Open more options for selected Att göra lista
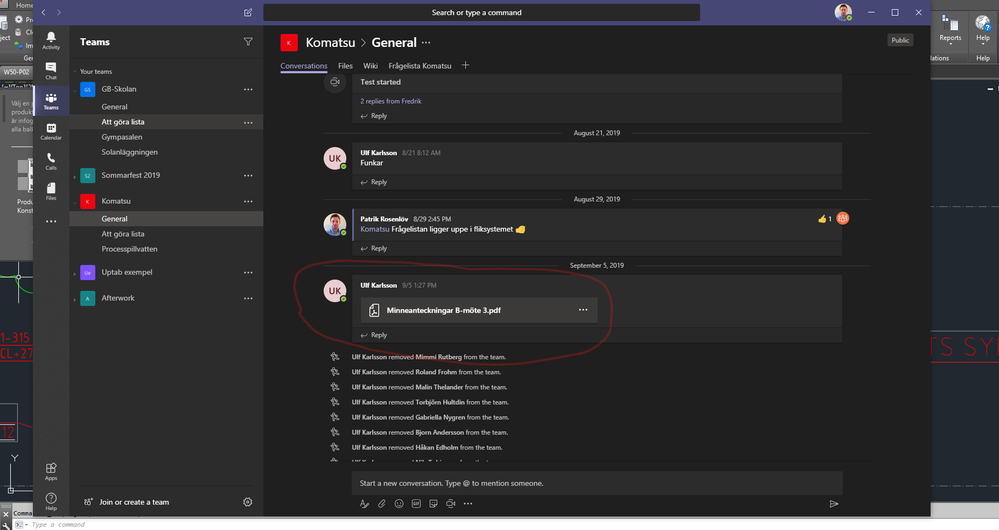This screenshot has width=999, height=530. click(248, 122)
